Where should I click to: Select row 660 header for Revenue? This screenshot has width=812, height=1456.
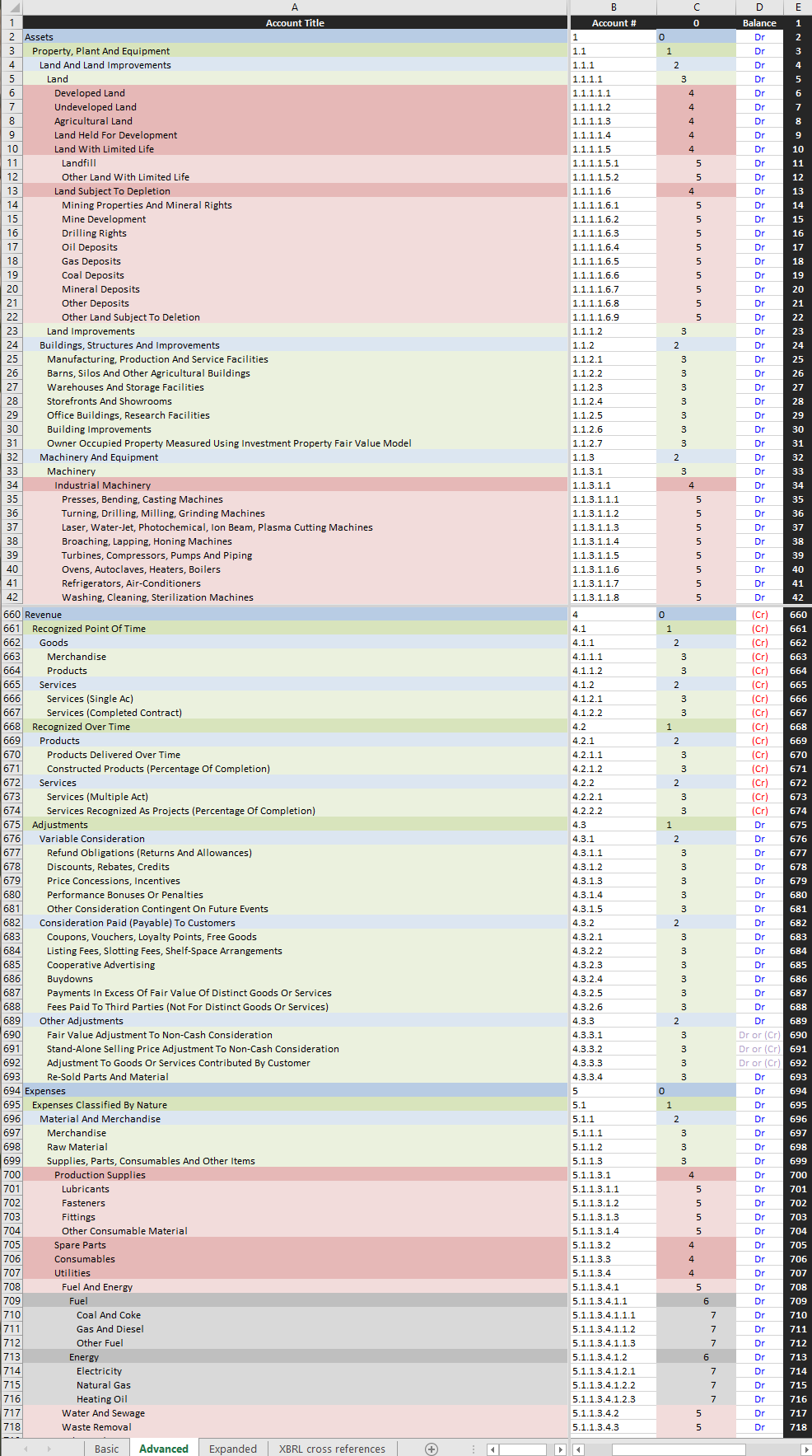coord(12,615)
